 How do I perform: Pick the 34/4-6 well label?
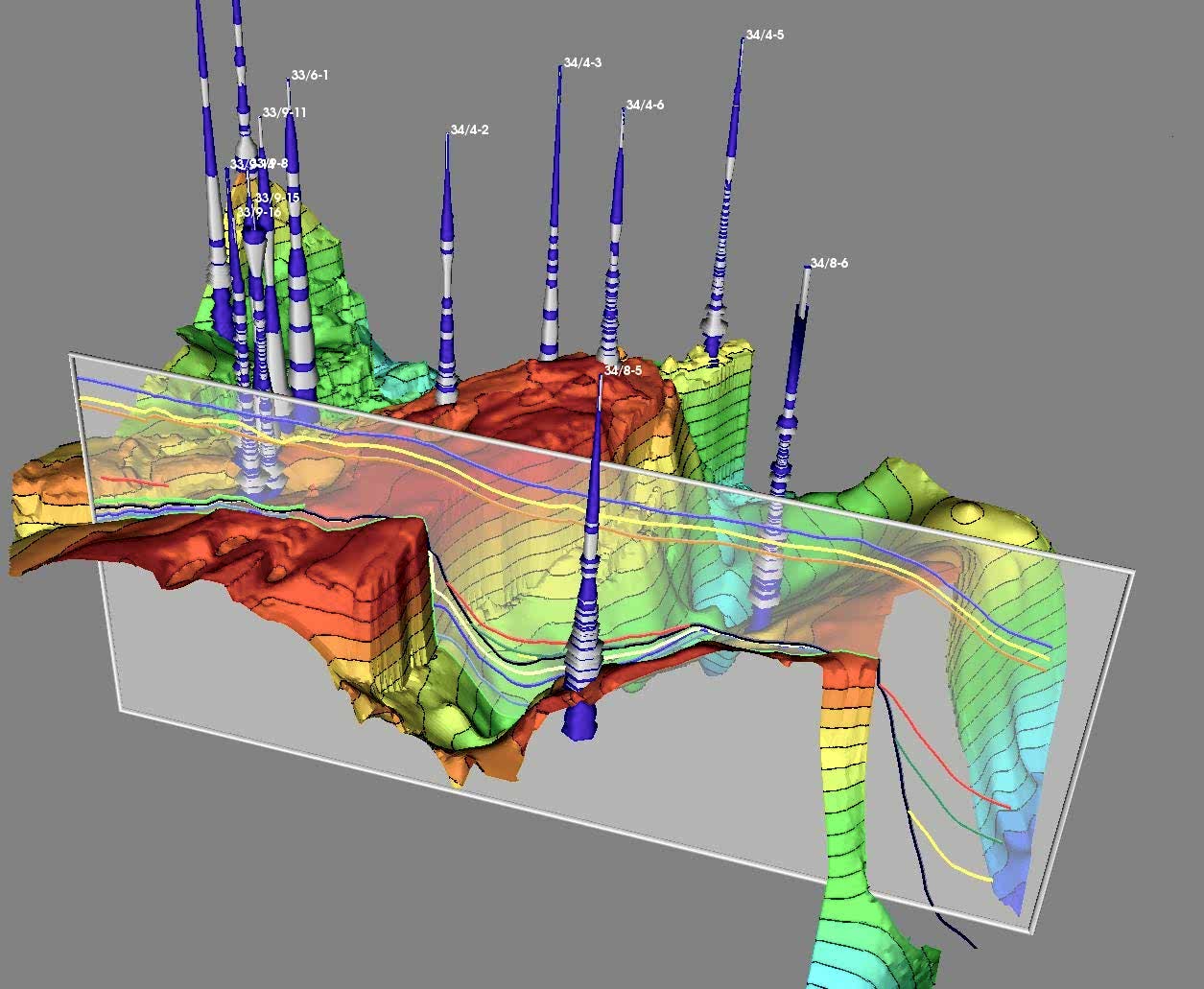[645, 106]
